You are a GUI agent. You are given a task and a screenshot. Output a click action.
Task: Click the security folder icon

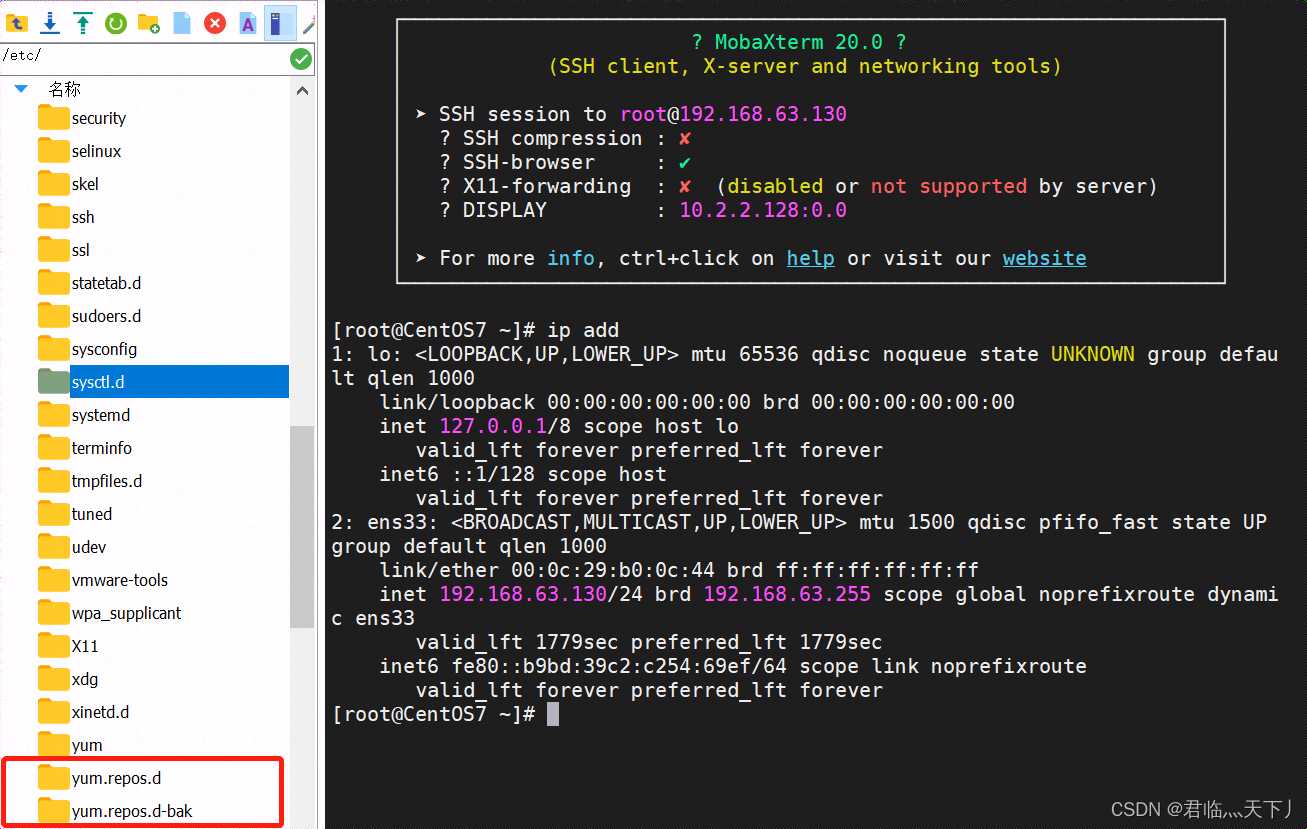[53, 117]
